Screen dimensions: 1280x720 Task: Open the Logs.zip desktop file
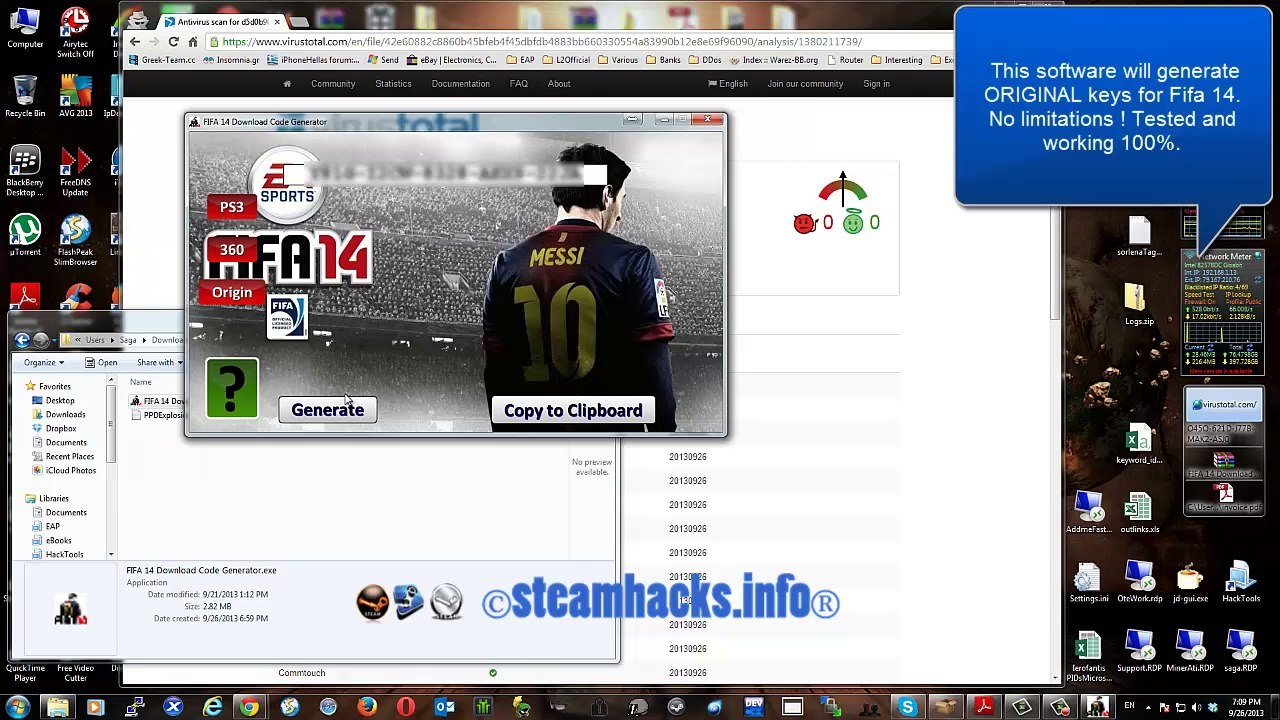[1138, 304]
